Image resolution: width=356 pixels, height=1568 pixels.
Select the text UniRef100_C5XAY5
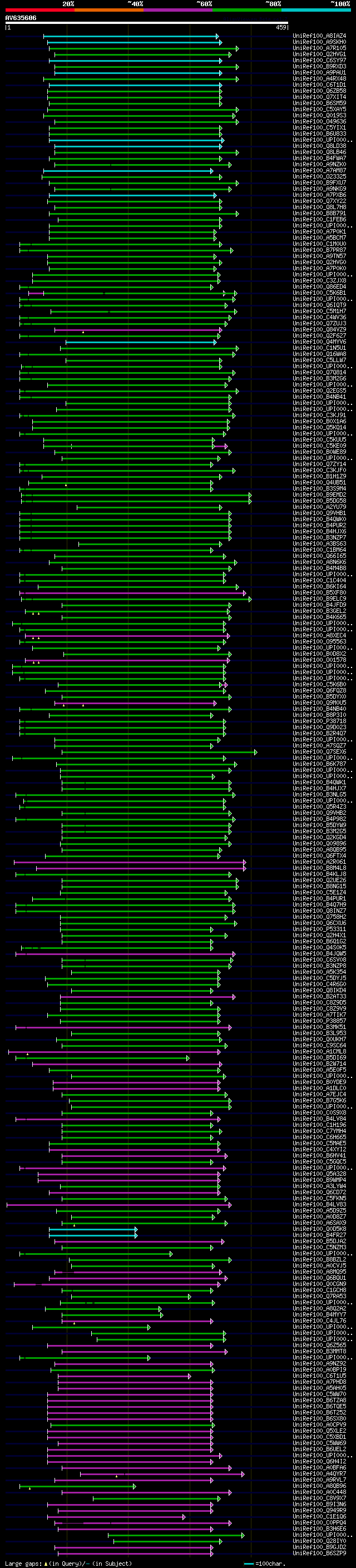click(319, 109)
